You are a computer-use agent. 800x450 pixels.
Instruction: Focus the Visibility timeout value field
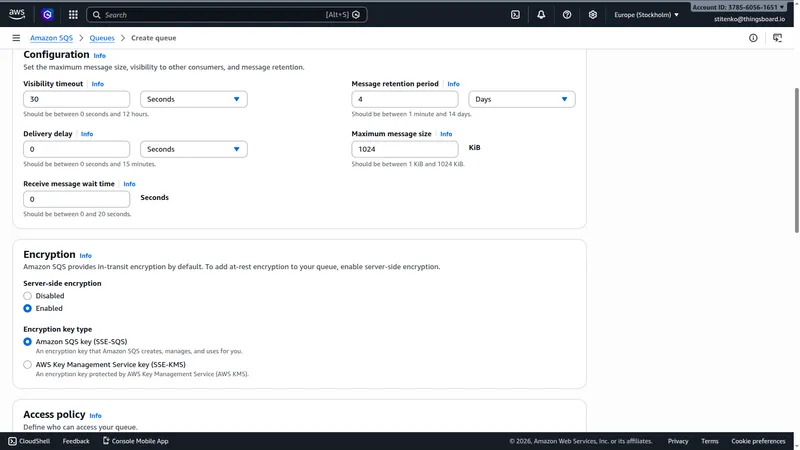[77, 99]
